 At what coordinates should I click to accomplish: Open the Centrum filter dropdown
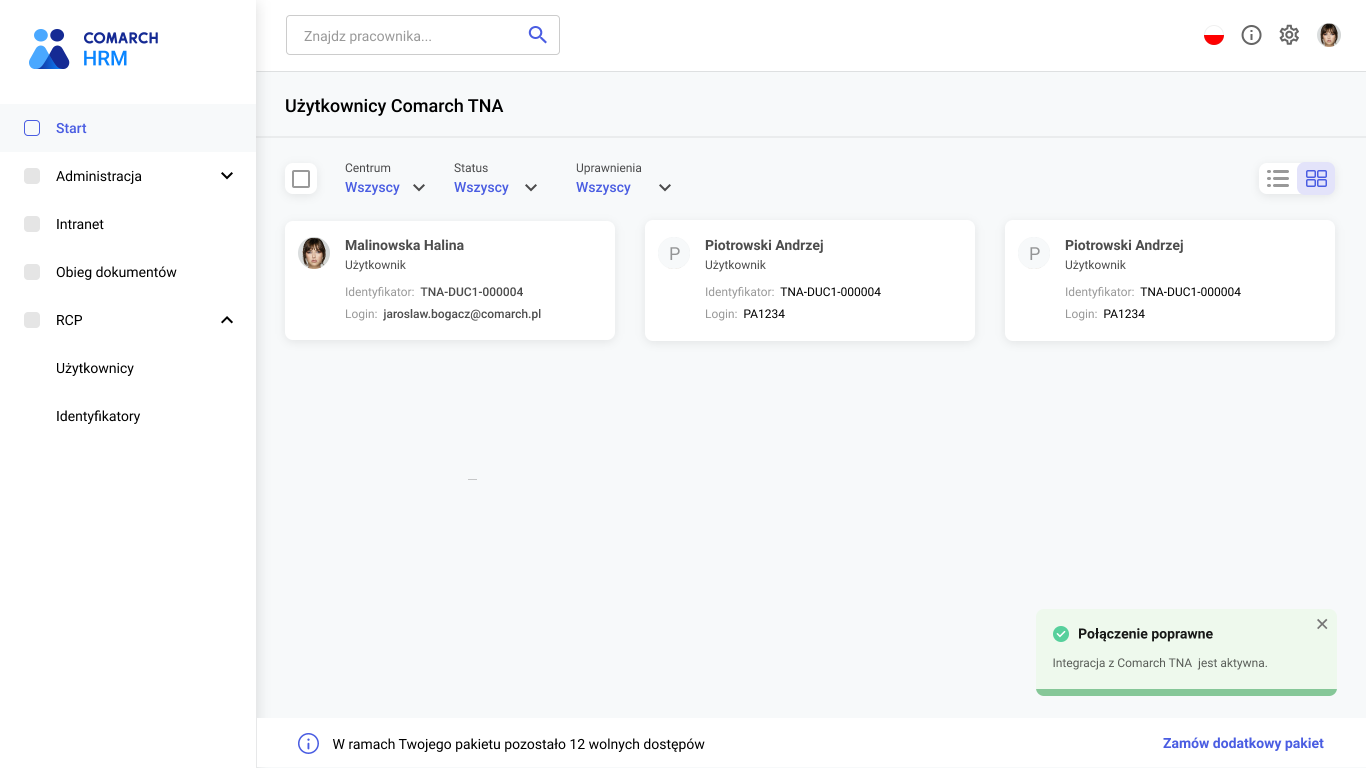[x=385, y=179]
